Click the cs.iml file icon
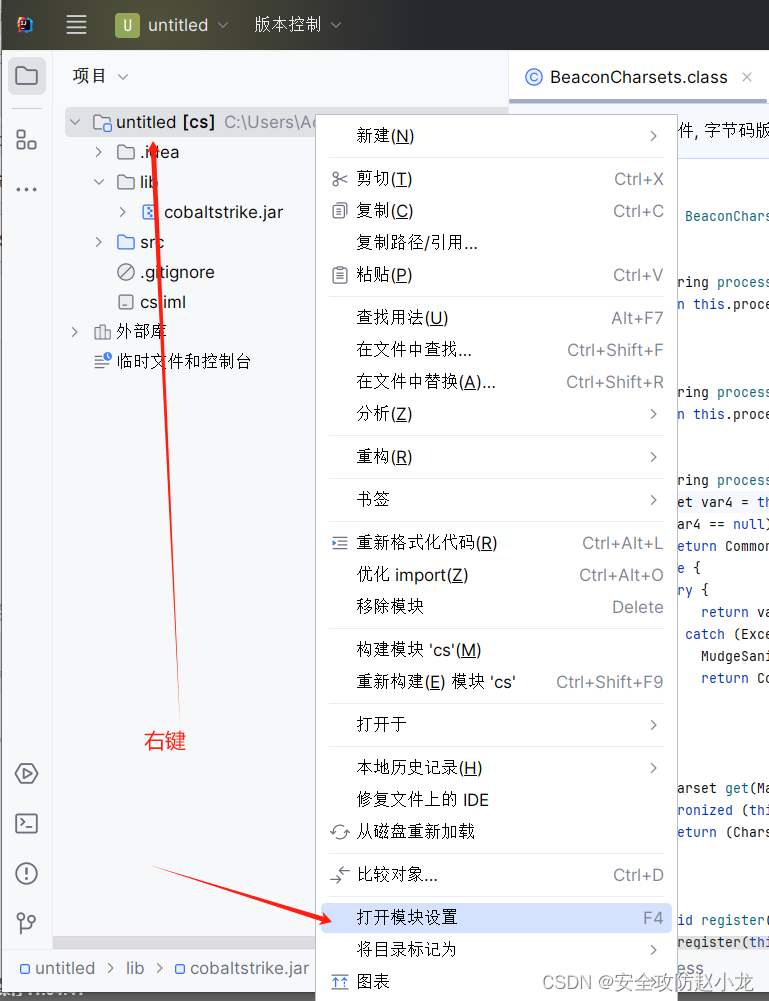Image resolution: width=769 pixels, height=1001 pixels. click(126, 302)
